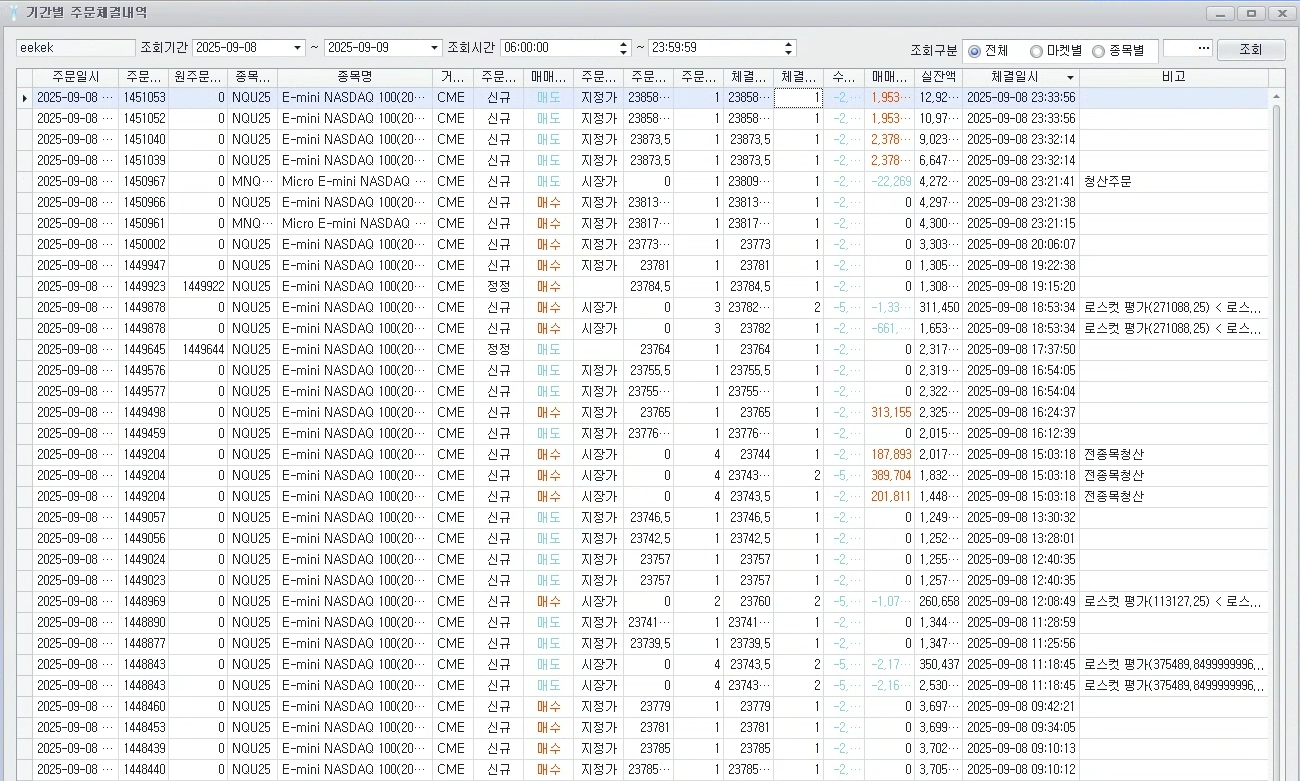Select order number cell 1450967

point(143,182)
